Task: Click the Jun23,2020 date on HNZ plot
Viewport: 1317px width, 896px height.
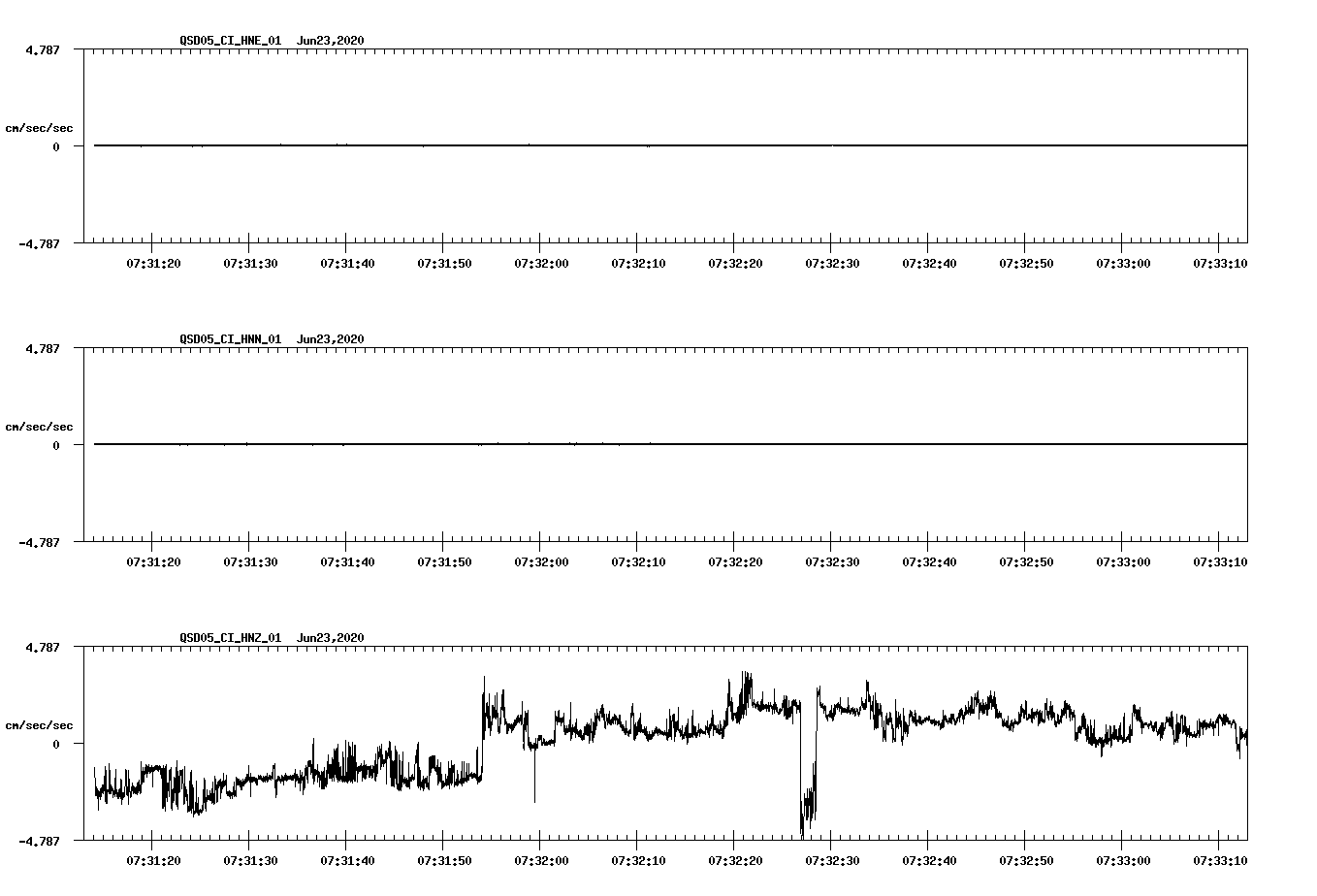Action: point(331,638)
